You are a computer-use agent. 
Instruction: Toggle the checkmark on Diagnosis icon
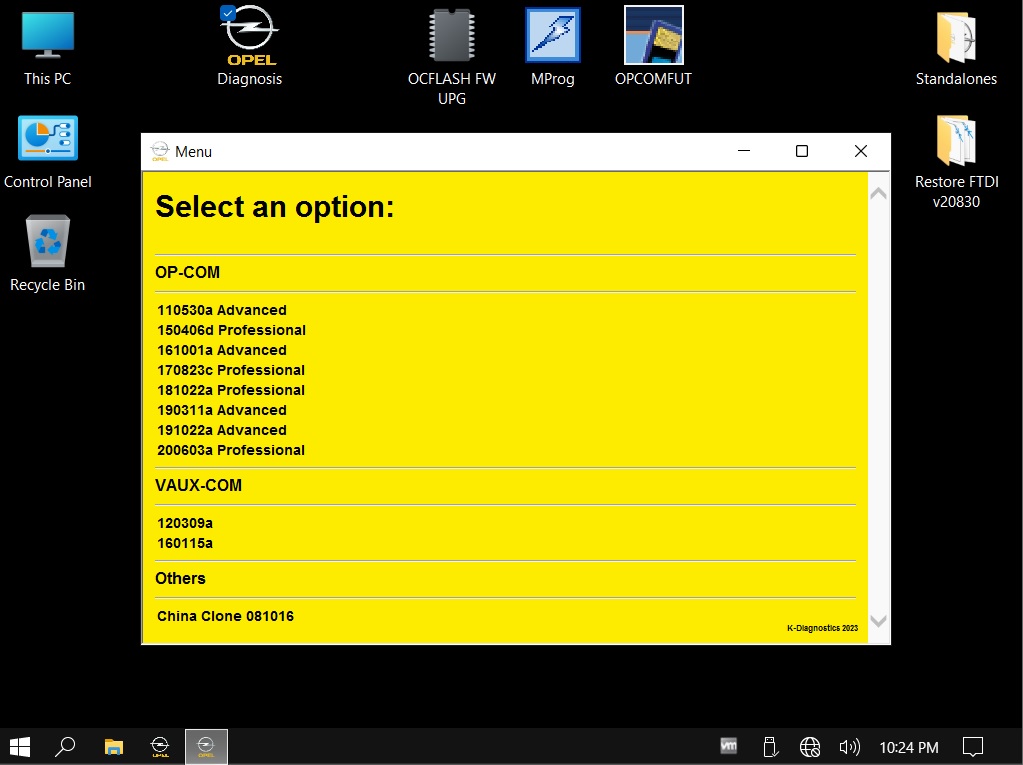pyautogui.click(x=228, y=12)
